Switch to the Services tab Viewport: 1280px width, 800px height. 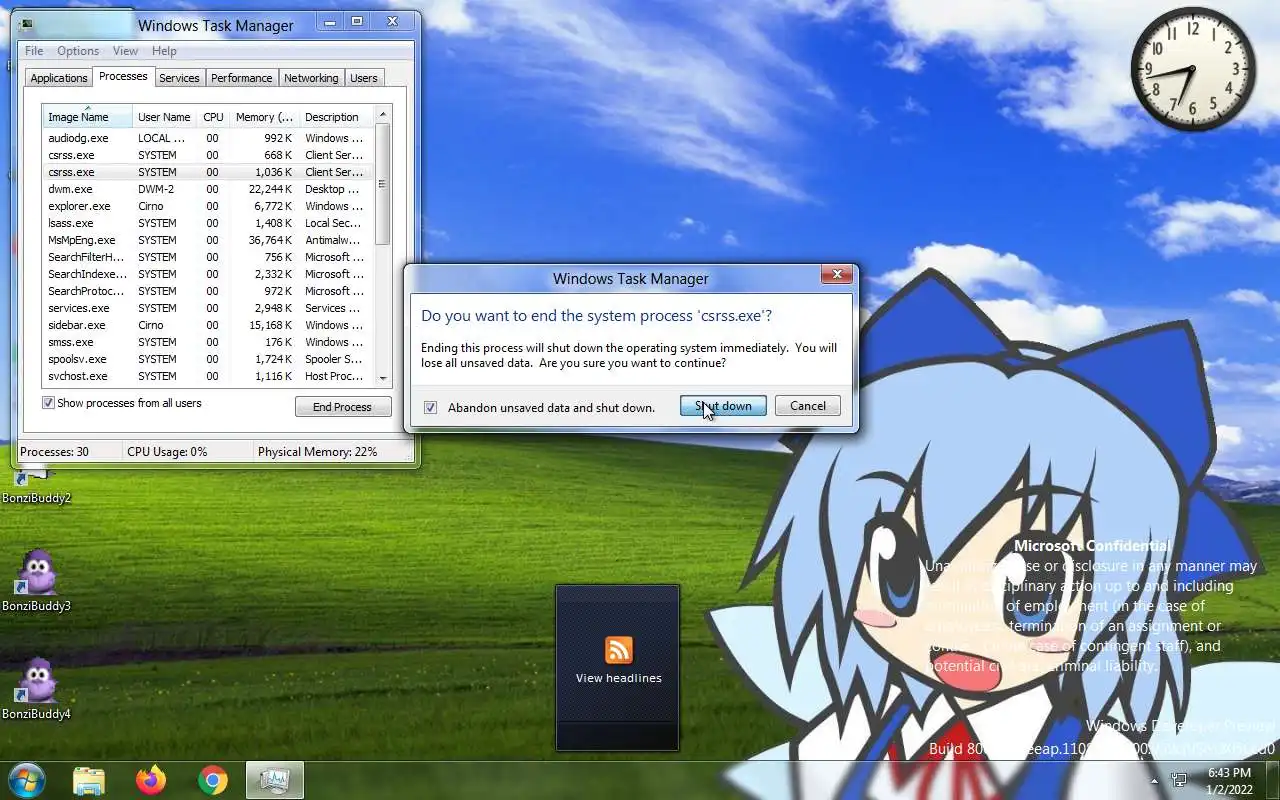click(x=179, y=78)
